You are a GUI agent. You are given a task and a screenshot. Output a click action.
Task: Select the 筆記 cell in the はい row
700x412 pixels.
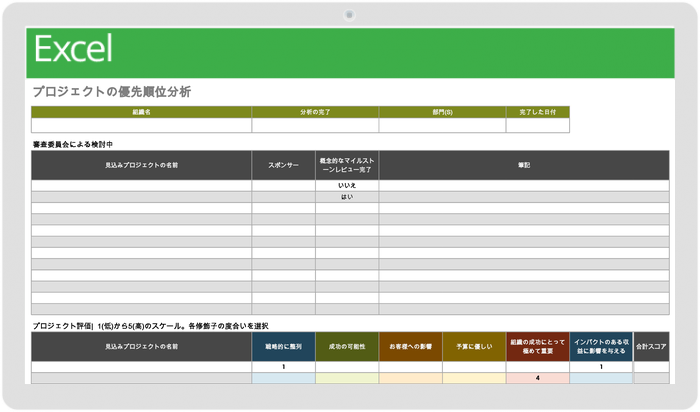[524, 197]
